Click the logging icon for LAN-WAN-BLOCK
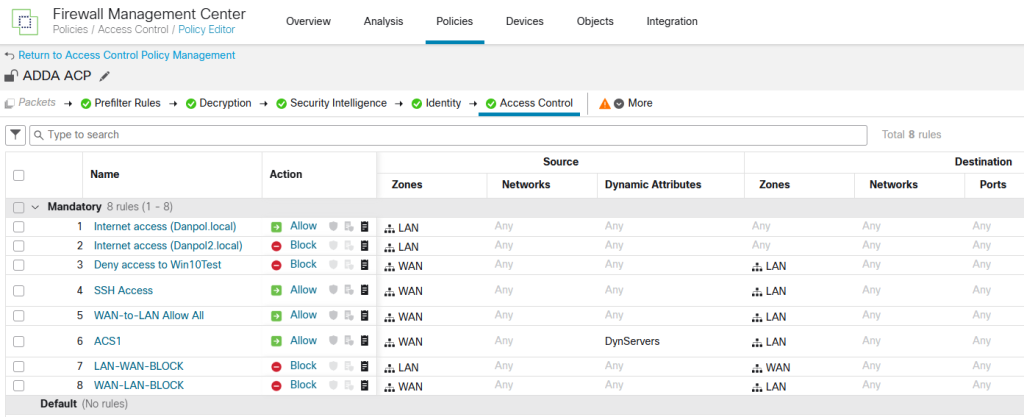1024x417 pixels. (365, 366)
